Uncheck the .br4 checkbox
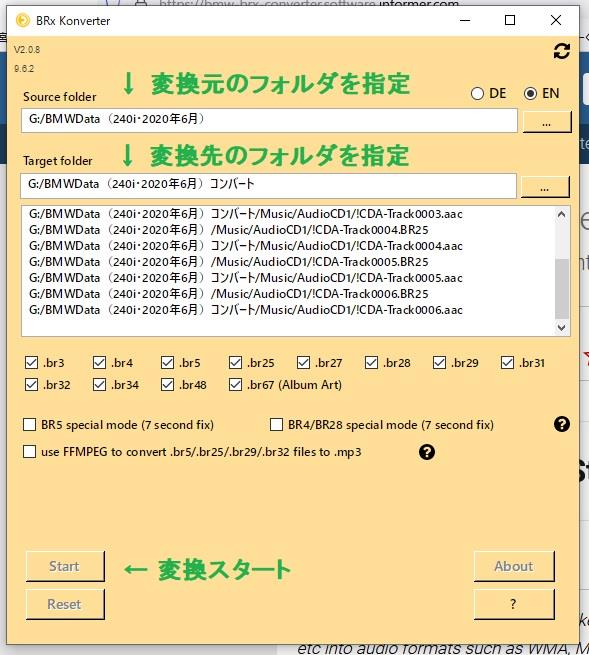 pyautogui.click(x=99, y=362)
